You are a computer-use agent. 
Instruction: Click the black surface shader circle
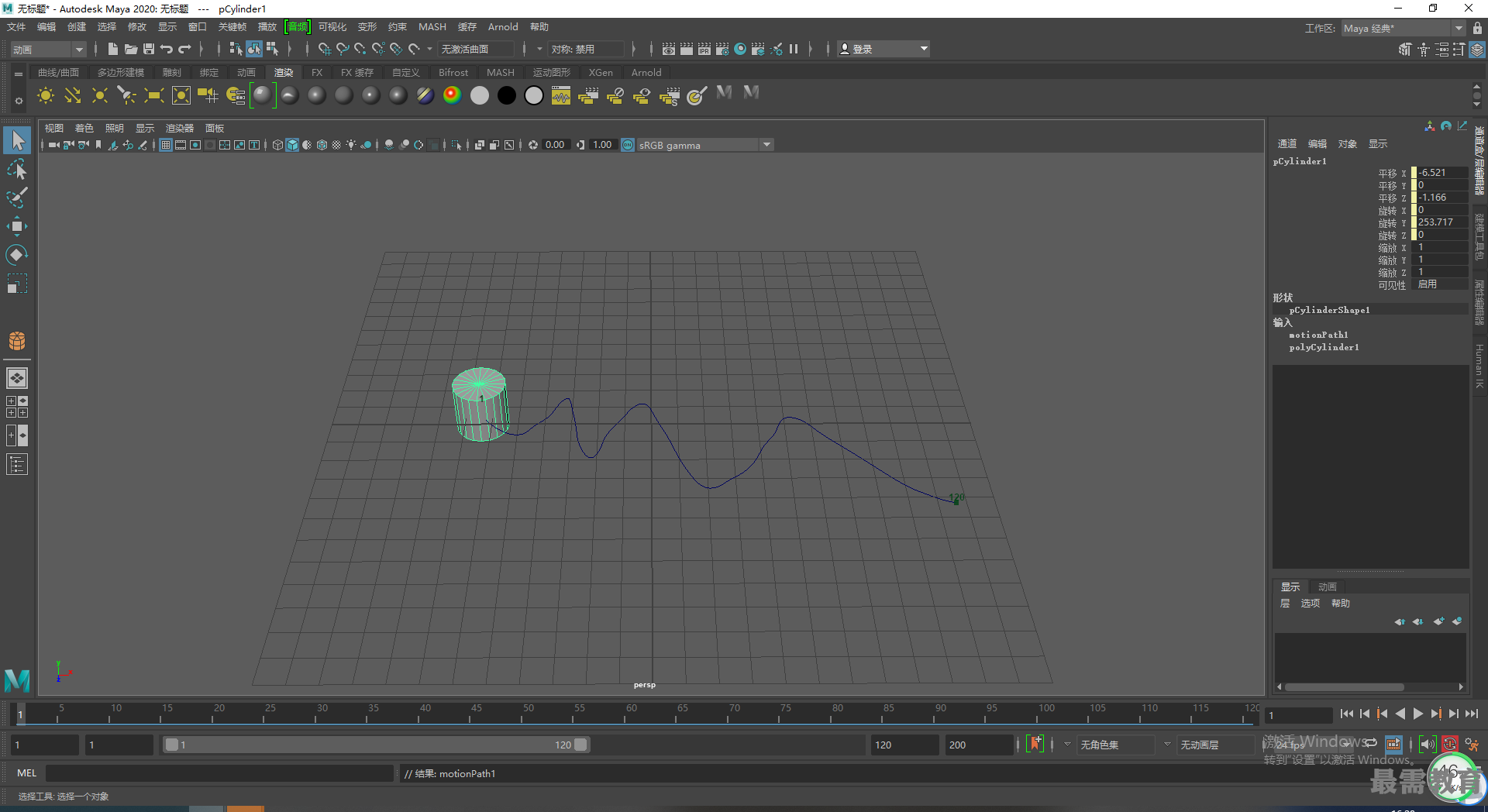click(507, 95)
